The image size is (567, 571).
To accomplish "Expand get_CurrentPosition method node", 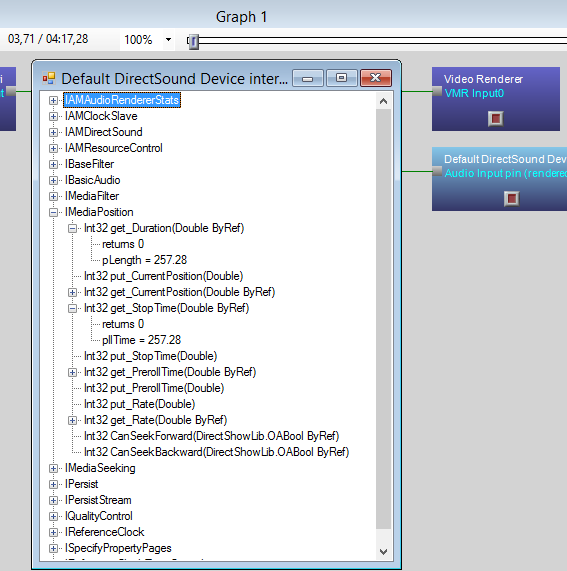I will [x=72, y=292].
